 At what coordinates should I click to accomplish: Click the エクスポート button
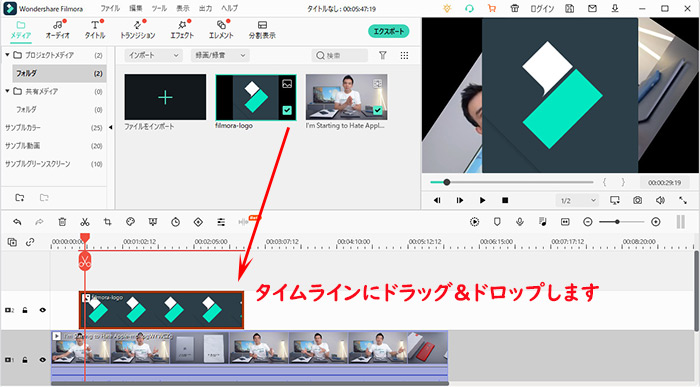coord(388,31)
